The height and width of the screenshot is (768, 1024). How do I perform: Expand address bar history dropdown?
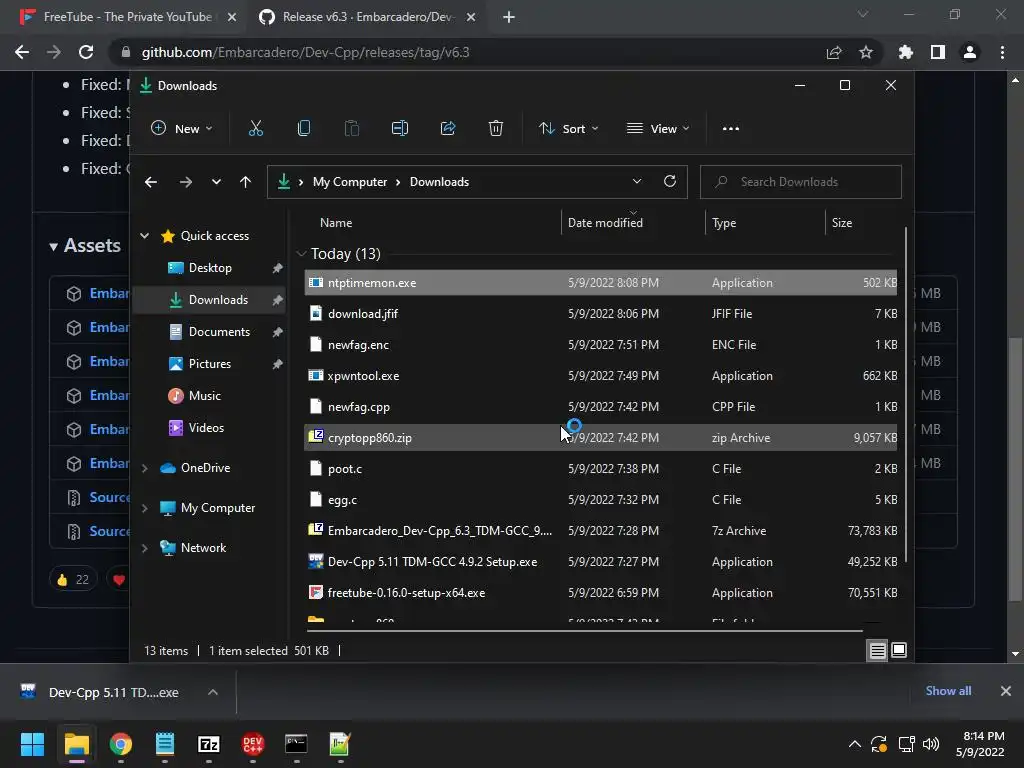(637, 182)
